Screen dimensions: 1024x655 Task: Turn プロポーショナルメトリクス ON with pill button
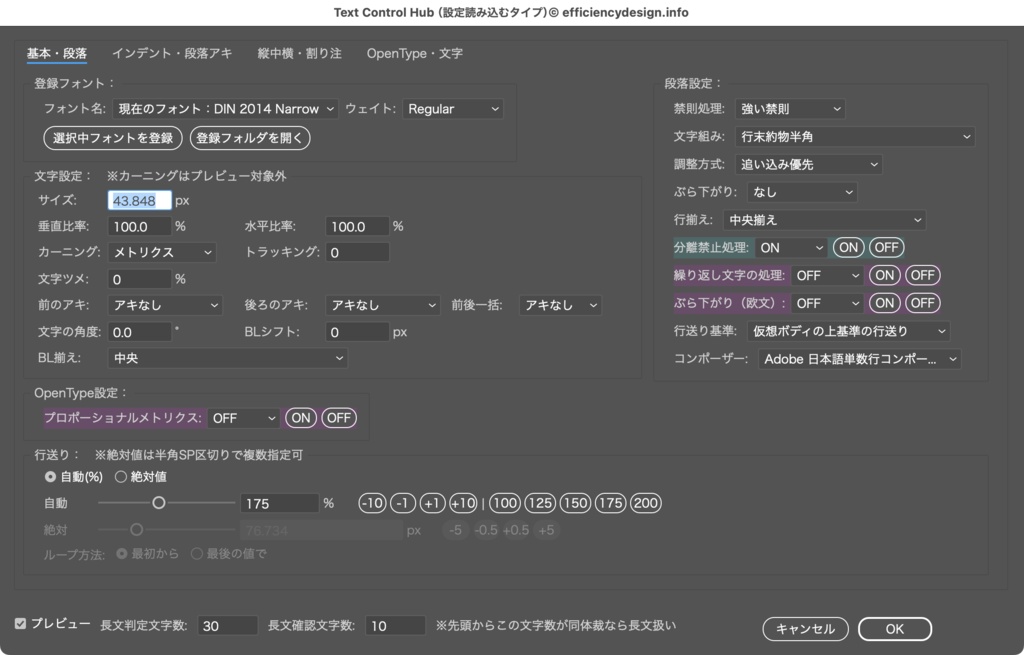(x=301, y=418)
